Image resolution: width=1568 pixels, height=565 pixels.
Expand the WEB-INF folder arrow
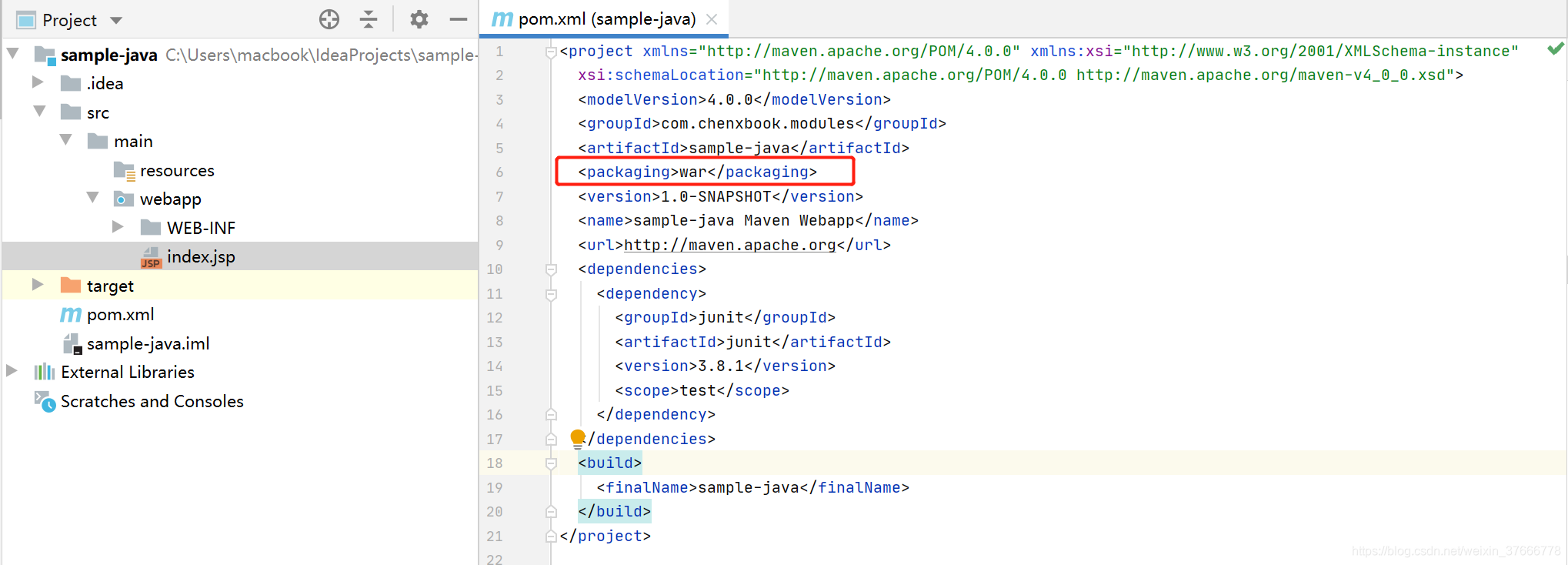(118, 226)
